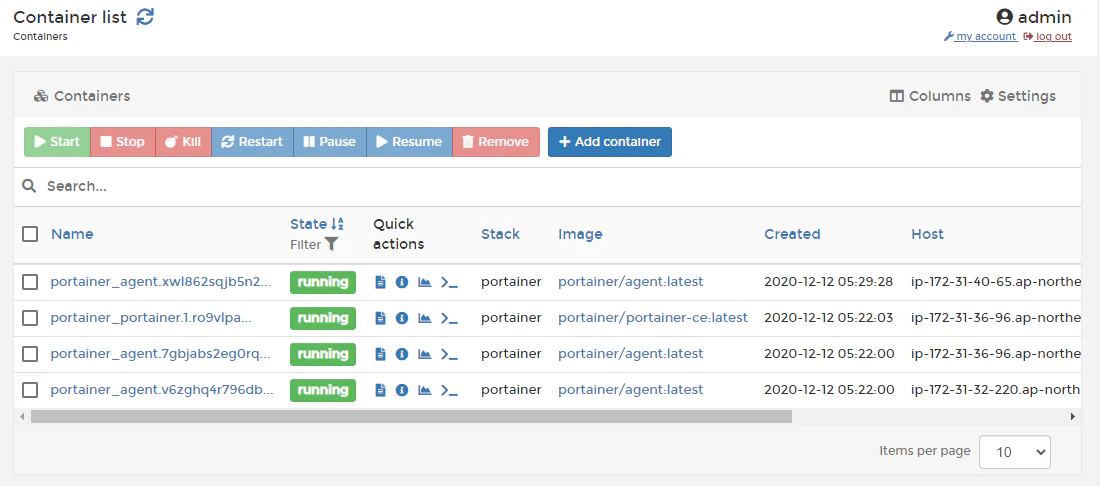Open portainer_agent.v6zghq4r796db container details

click(x=162, y=389)
